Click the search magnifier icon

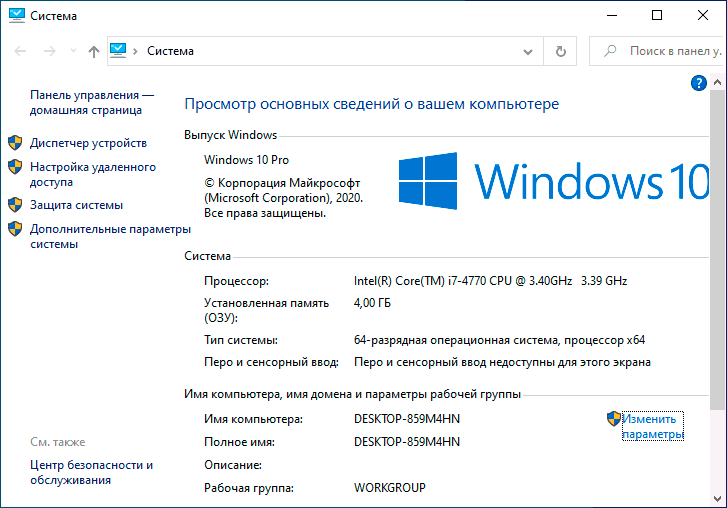(610, 51)
